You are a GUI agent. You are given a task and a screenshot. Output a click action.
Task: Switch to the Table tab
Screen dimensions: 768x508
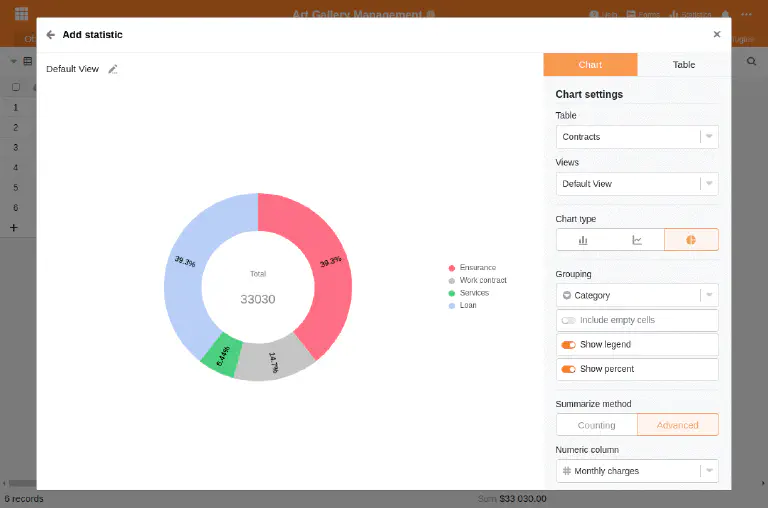(x=684, y=65)
